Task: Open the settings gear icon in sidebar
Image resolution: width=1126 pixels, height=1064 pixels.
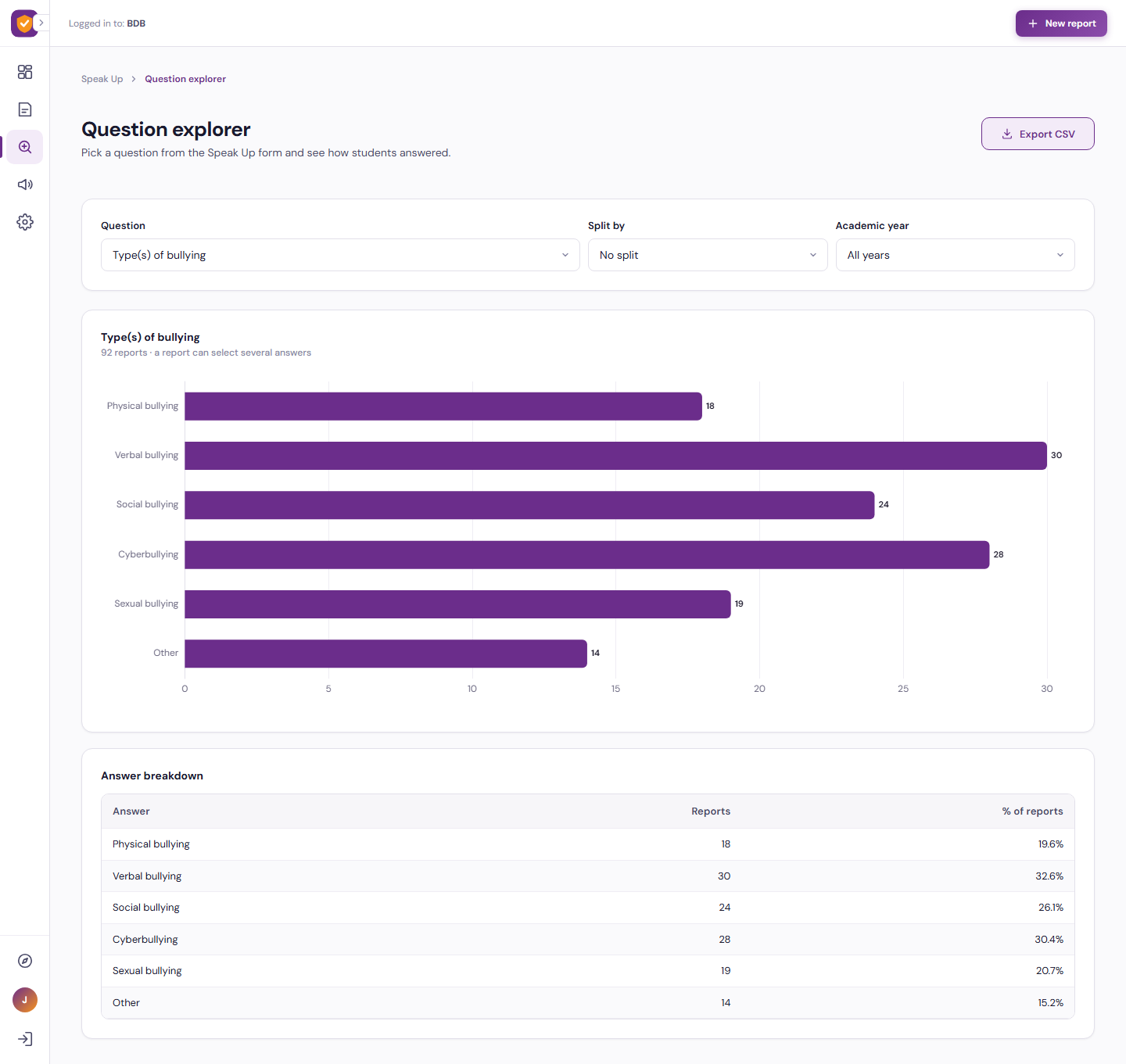Action: tap(25, 222)
